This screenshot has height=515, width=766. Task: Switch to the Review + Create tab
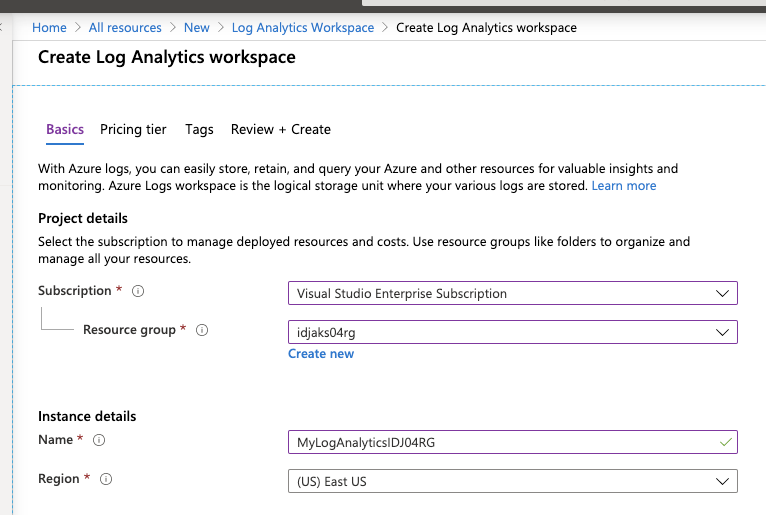(x=281, y=129)
